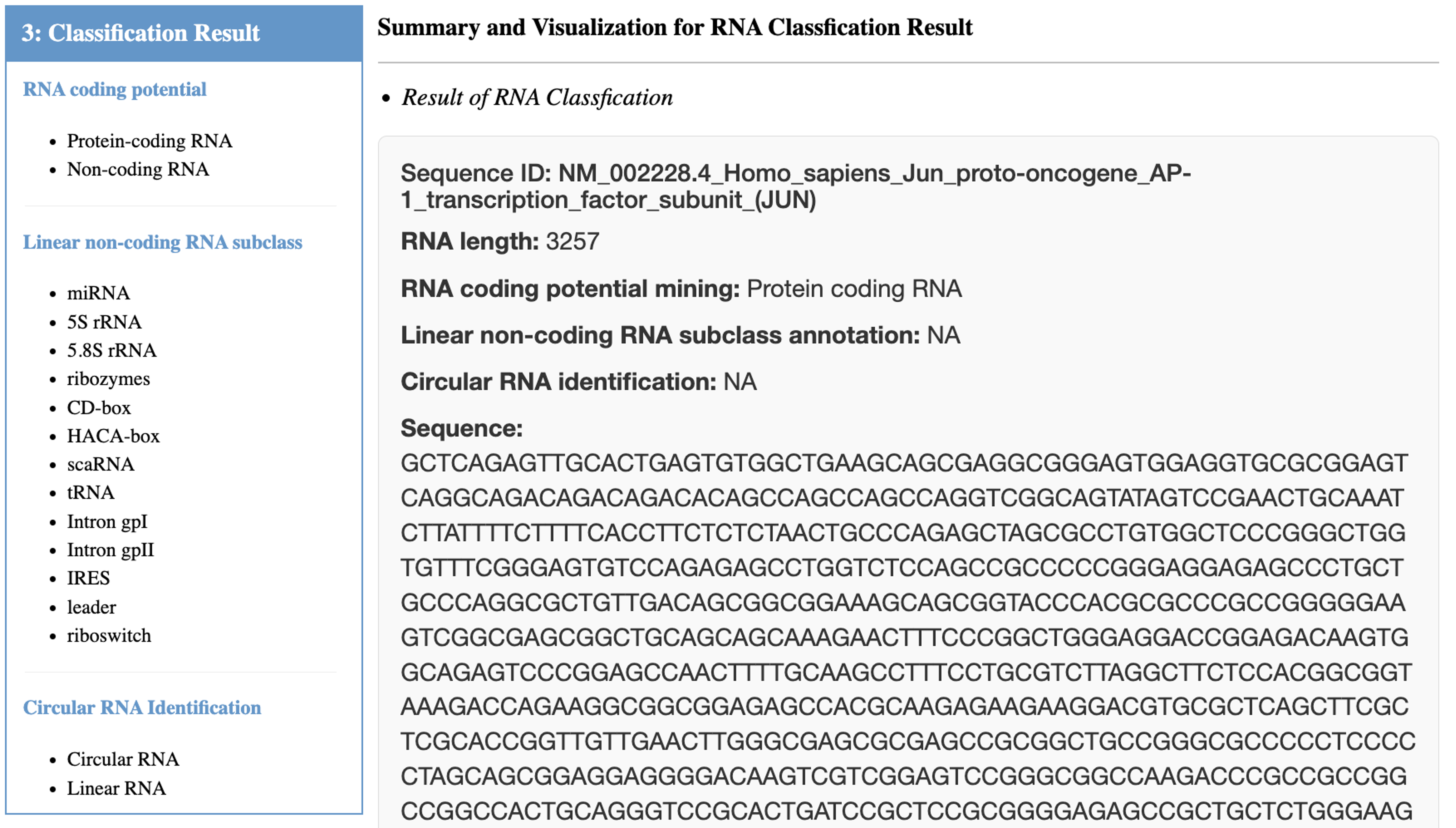Choose the 5.8S rRNA list entry
The image size is (1456, 828).
click(111, 350)
